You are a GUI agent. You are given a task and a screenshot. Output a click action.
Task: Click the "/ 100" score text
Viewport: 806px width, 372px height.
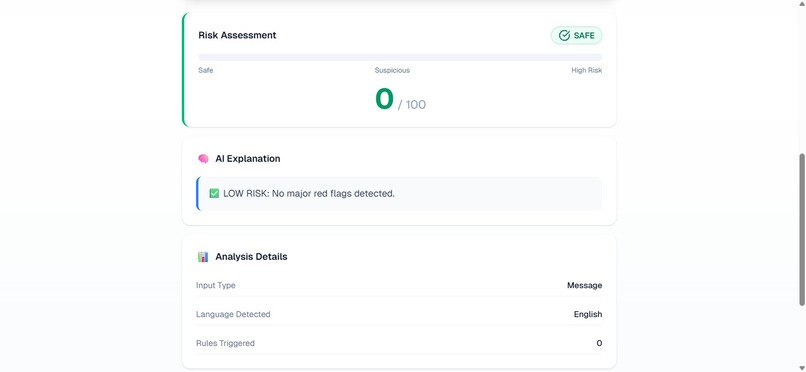pyautogui.click(x=412, y=105)
